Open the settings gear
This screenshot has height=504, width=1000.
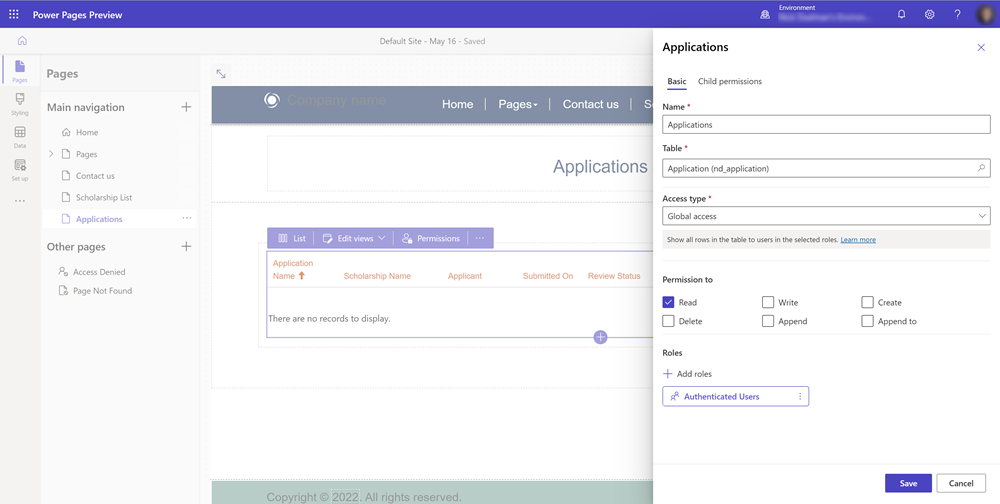[929, 14]
